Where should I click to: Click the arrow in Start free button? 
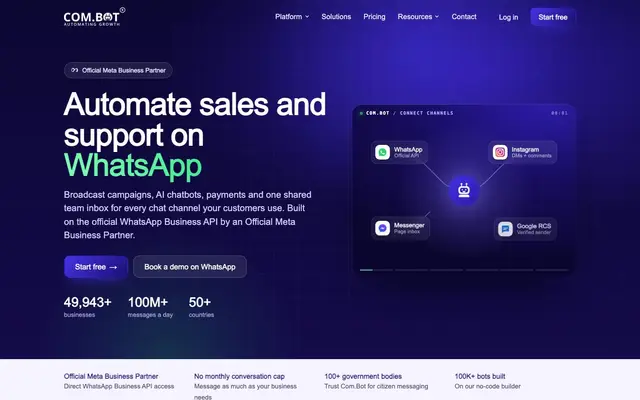coord(113,267)
